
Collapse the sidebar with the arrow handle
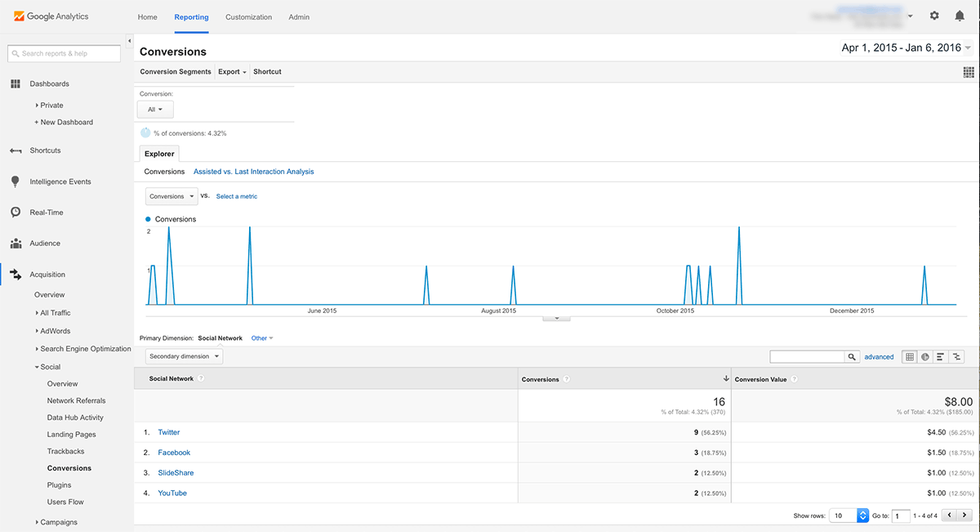(x=129, y=41)
